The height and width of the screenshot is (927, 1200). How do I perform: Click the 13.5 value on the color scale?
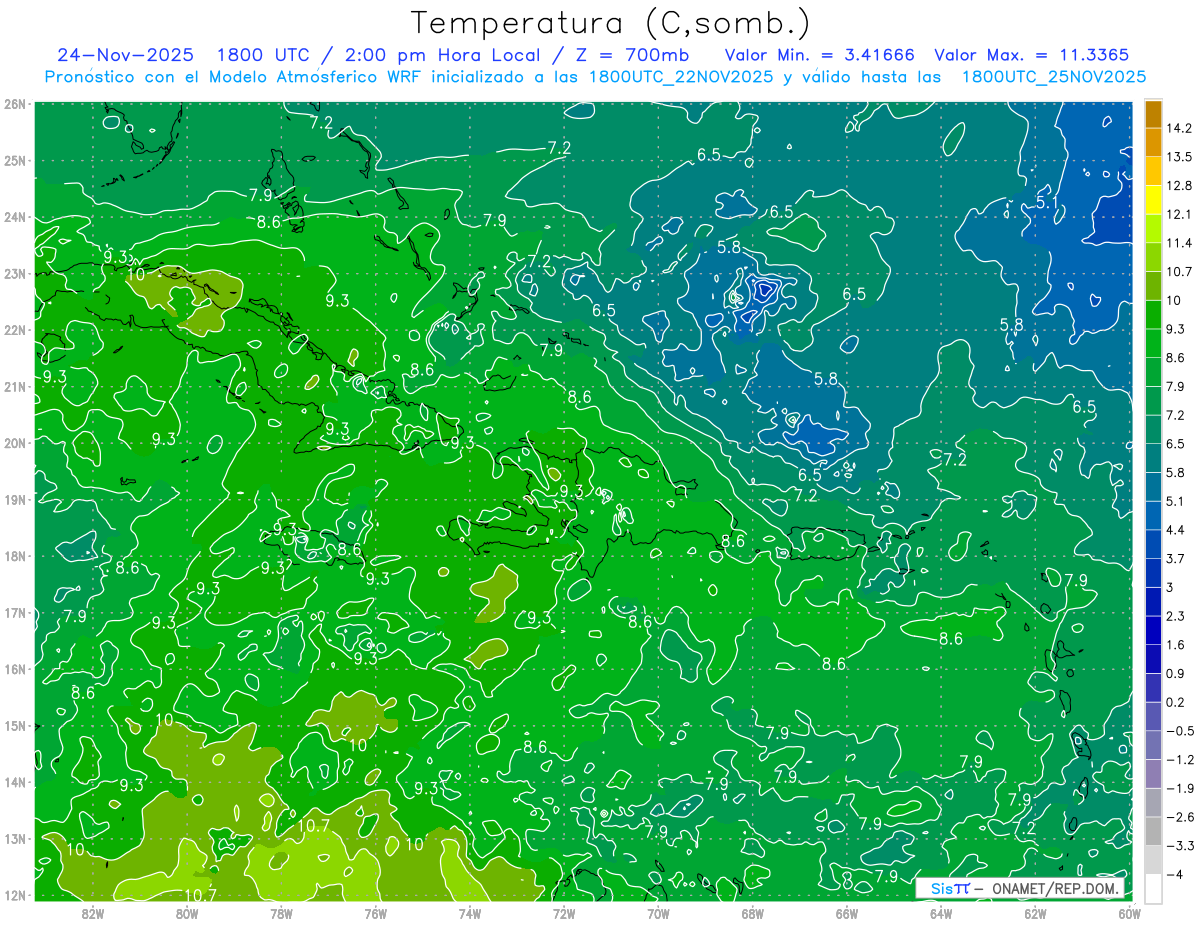pyautogui.click(x=1178, y=157)
